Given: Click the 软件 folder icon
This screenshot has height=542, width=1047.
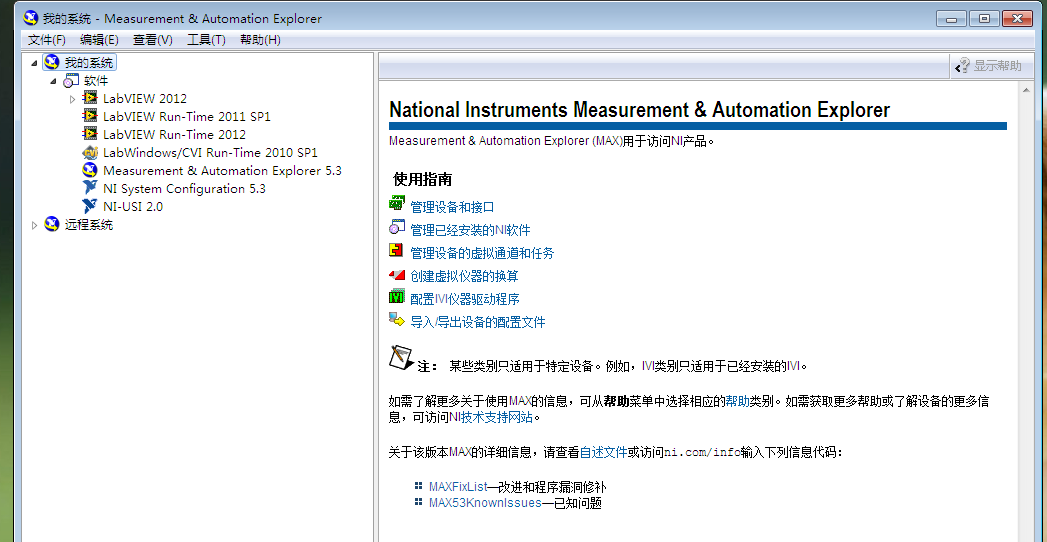Looking at the screenshot, I should coord(71,81).
